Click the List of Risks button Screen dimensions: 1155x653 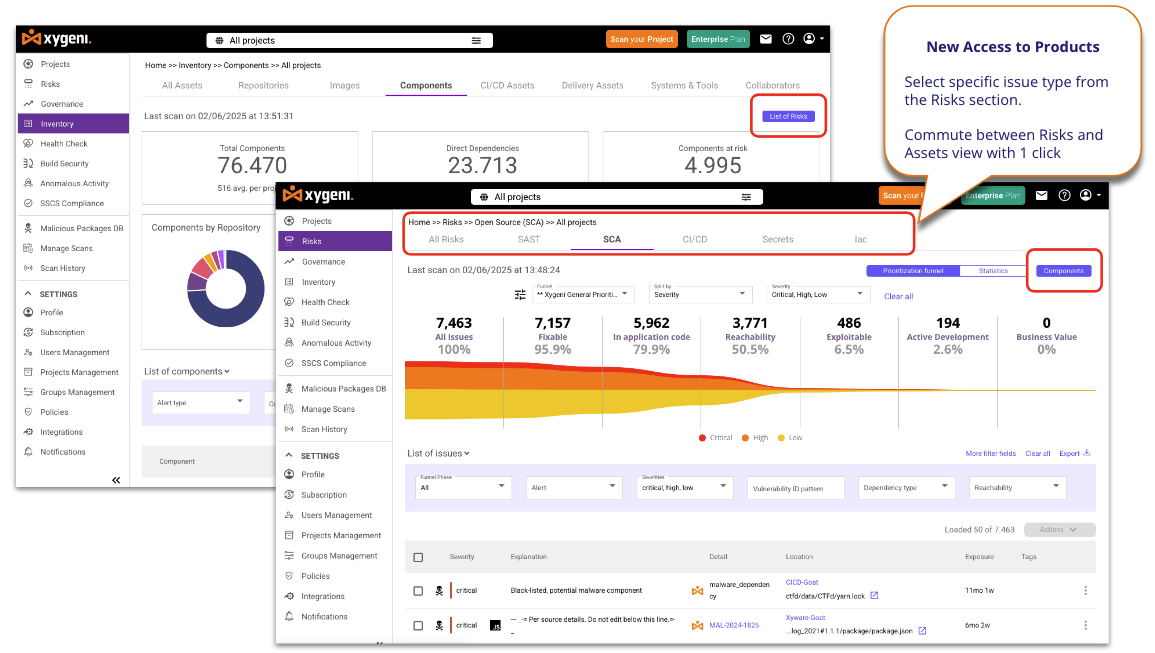pos(787,116)
